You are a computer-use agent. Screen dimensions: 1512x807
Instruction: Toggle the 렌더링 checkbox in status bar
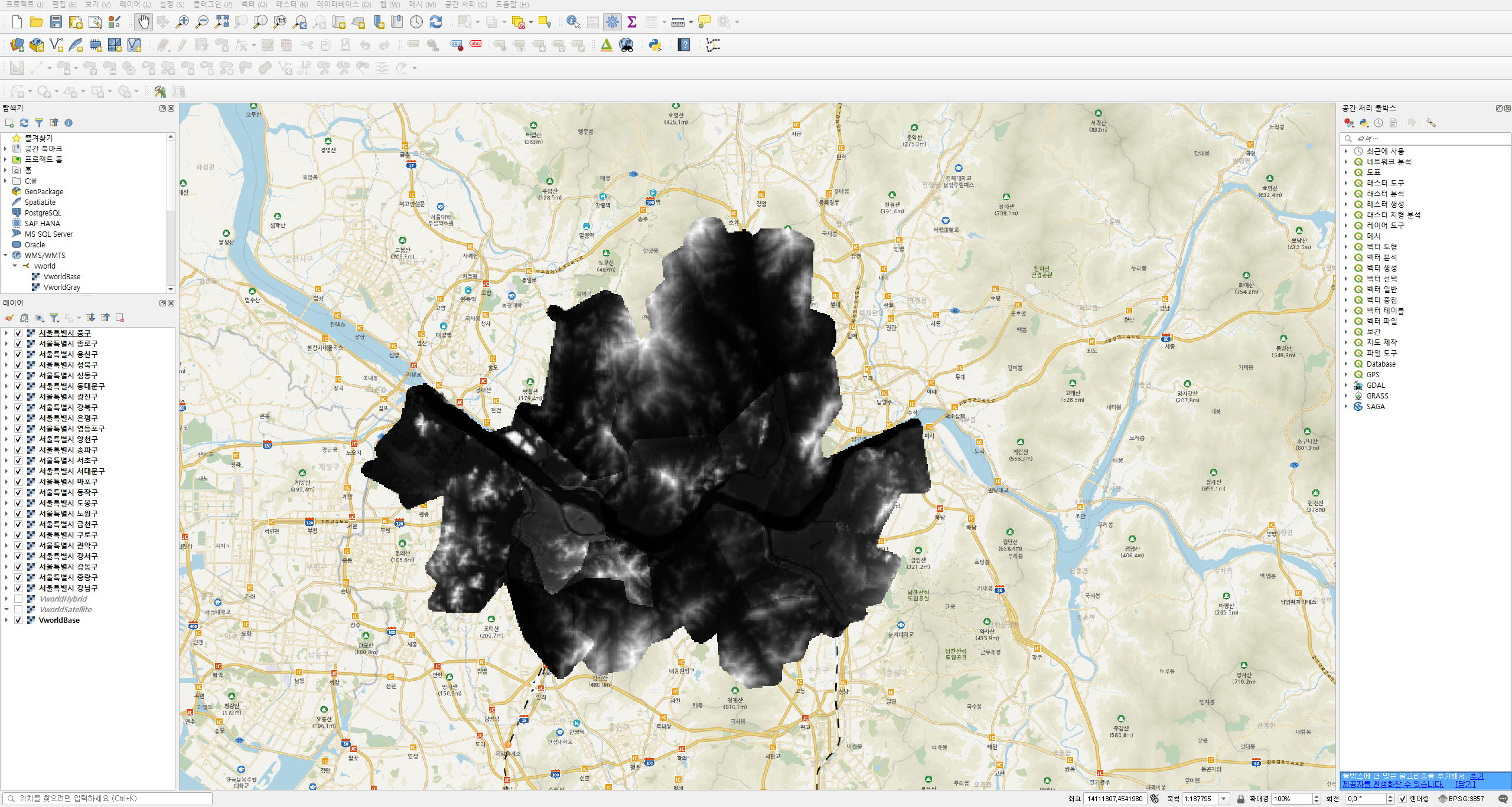point(1403,799)
